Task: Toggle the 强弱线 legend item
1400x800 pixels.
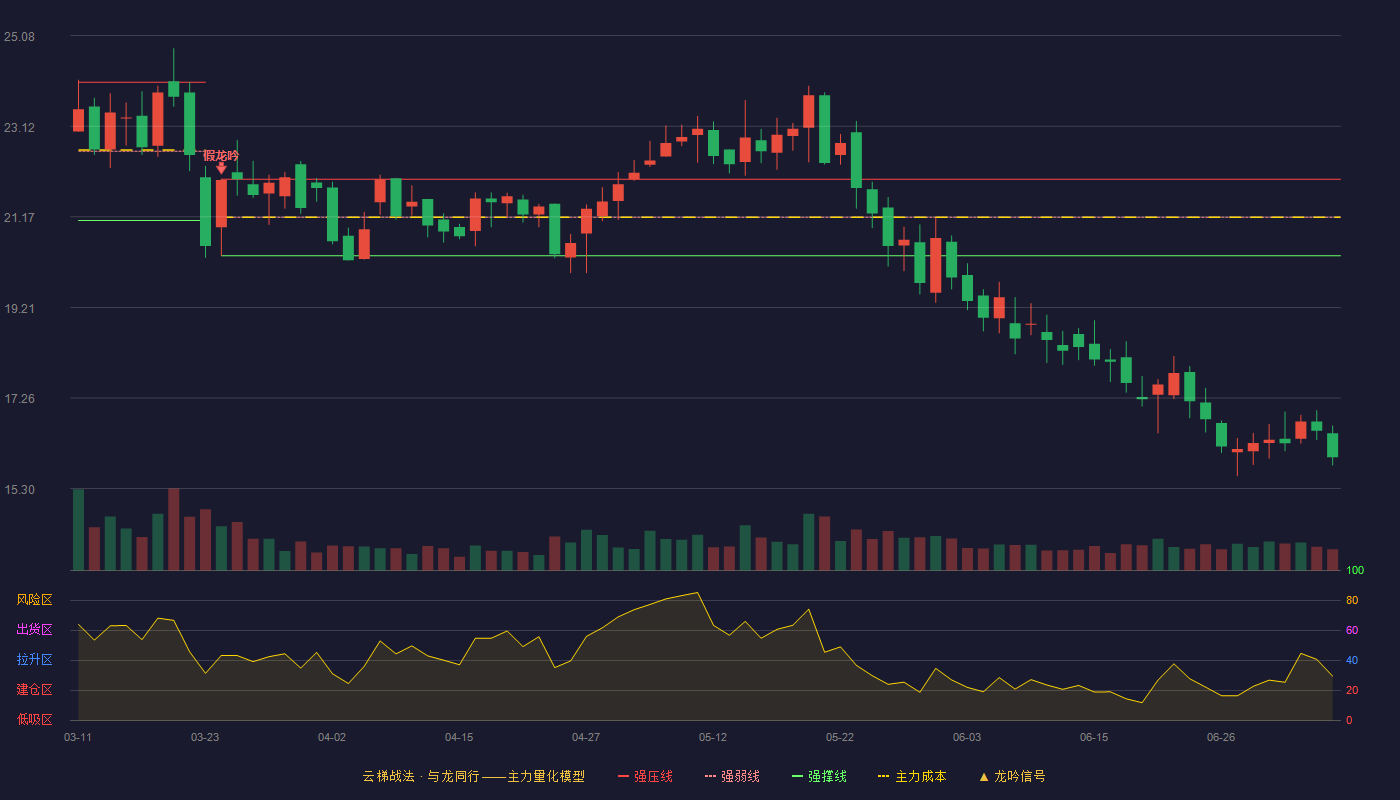Action: click(732, 776)
